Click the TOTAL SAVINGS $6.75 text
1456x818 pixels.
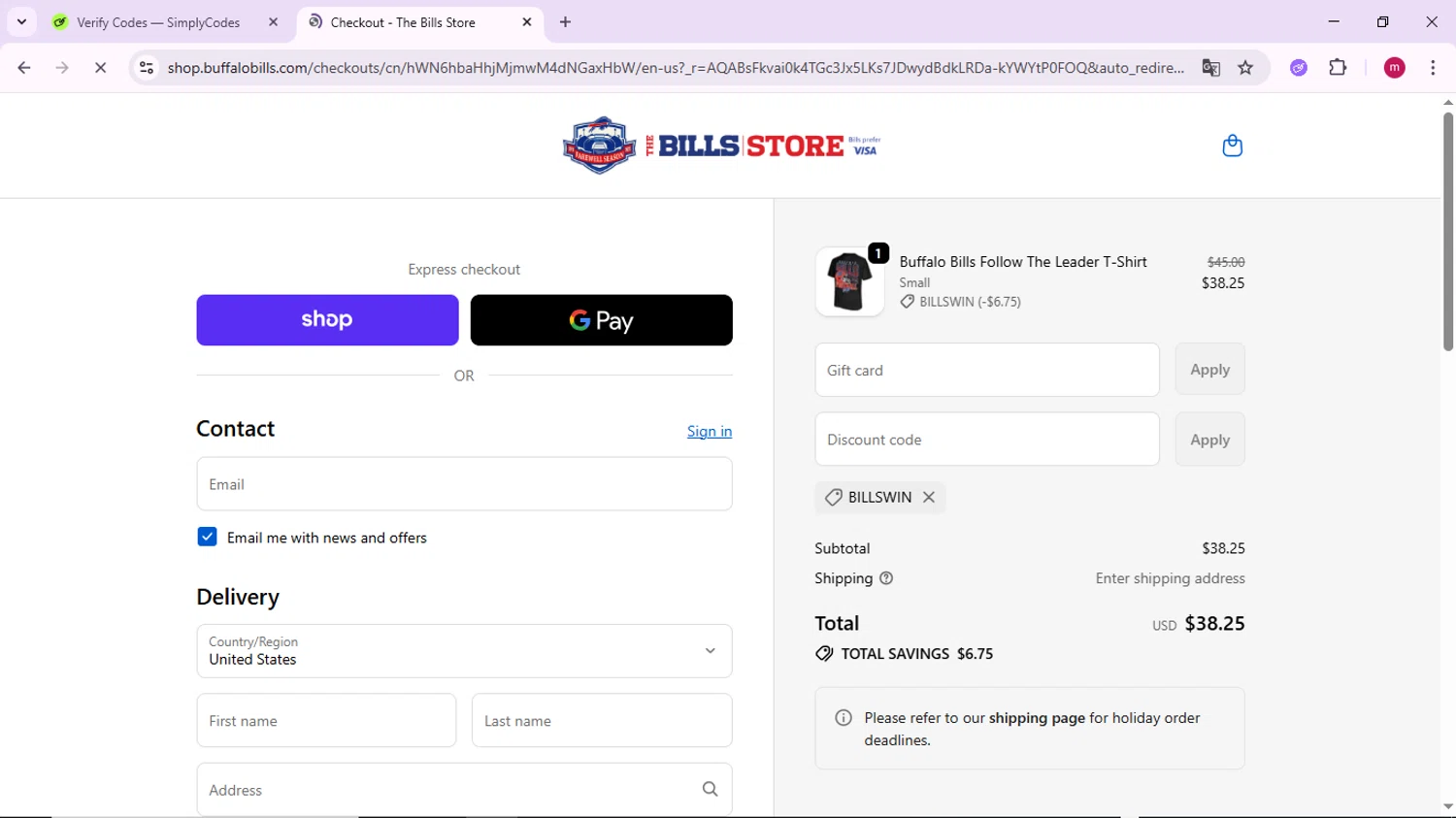[x=916, y=654]
